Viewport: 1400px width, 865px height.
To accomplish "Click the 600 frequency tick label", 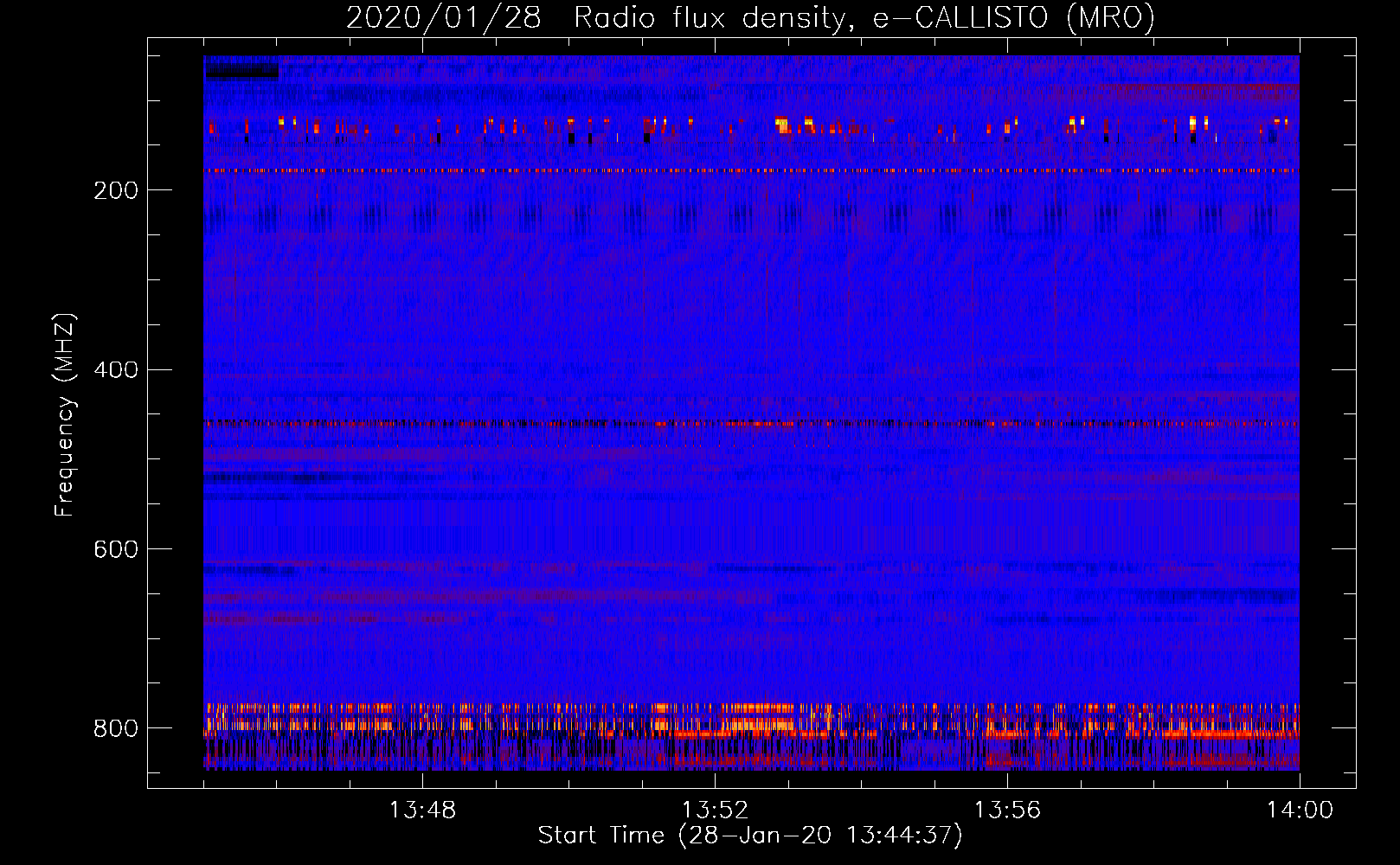I will point(116,550).
